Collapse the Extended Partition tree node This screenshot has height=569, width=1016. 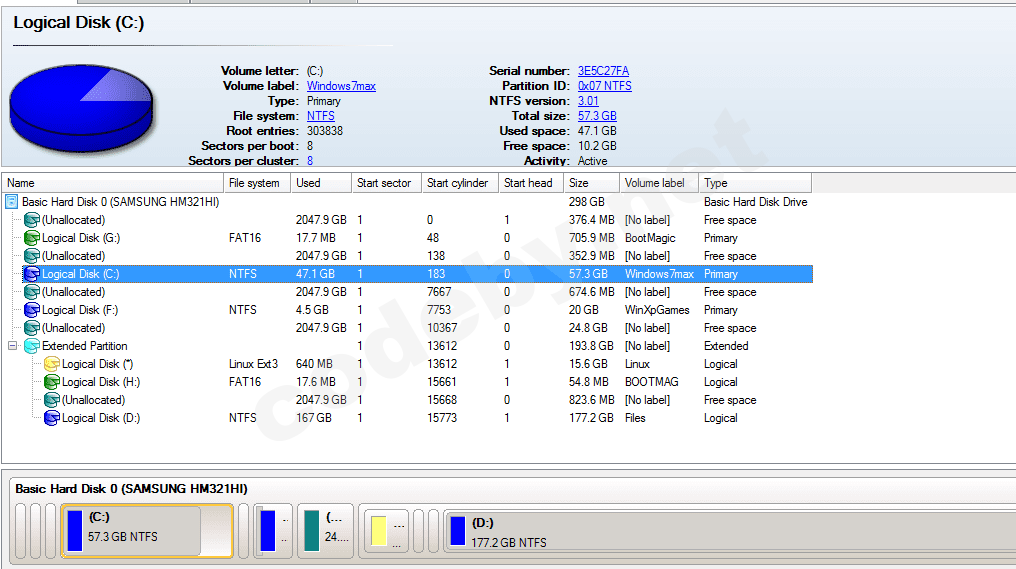[x=12, y=346]
